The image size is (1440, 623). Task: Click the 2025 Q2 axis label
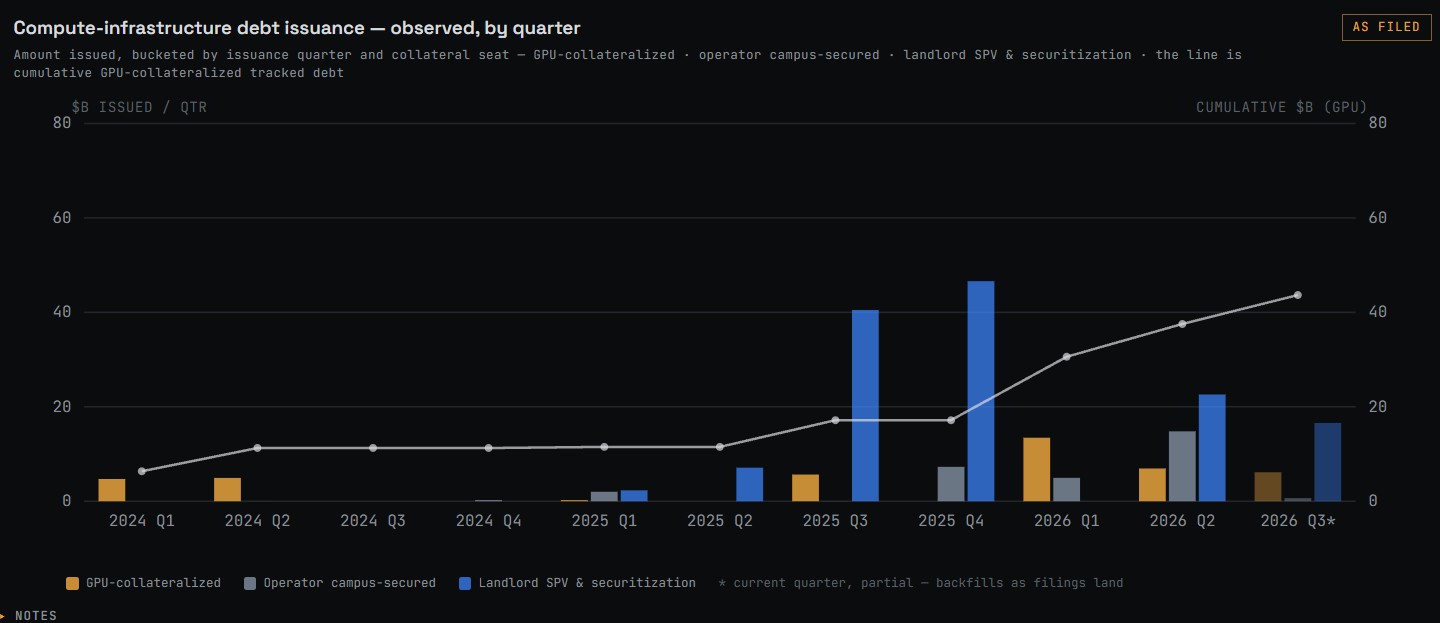720,521
